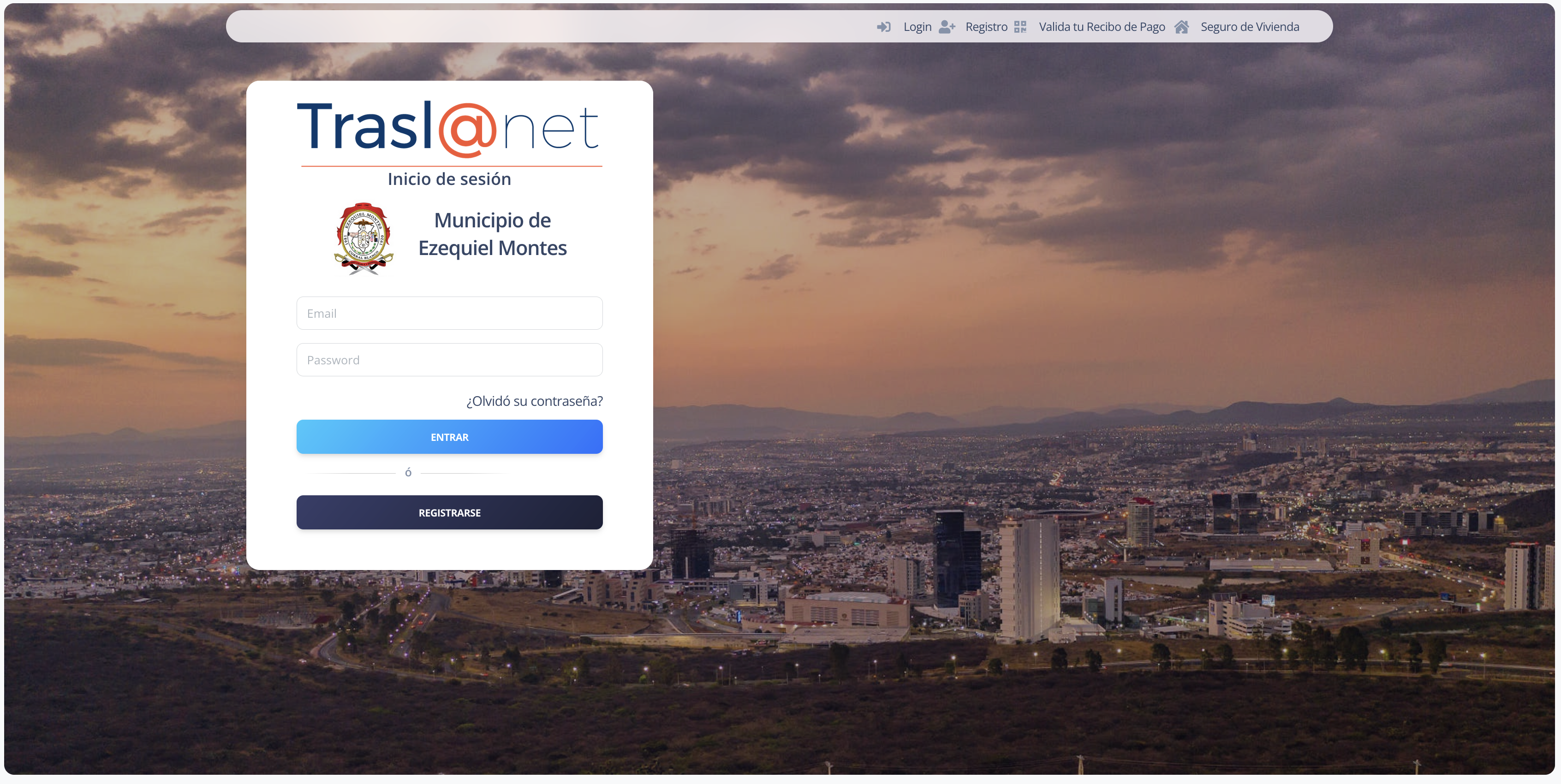Open the Registro menu item
1561x784 pixels.
(987, 27)
